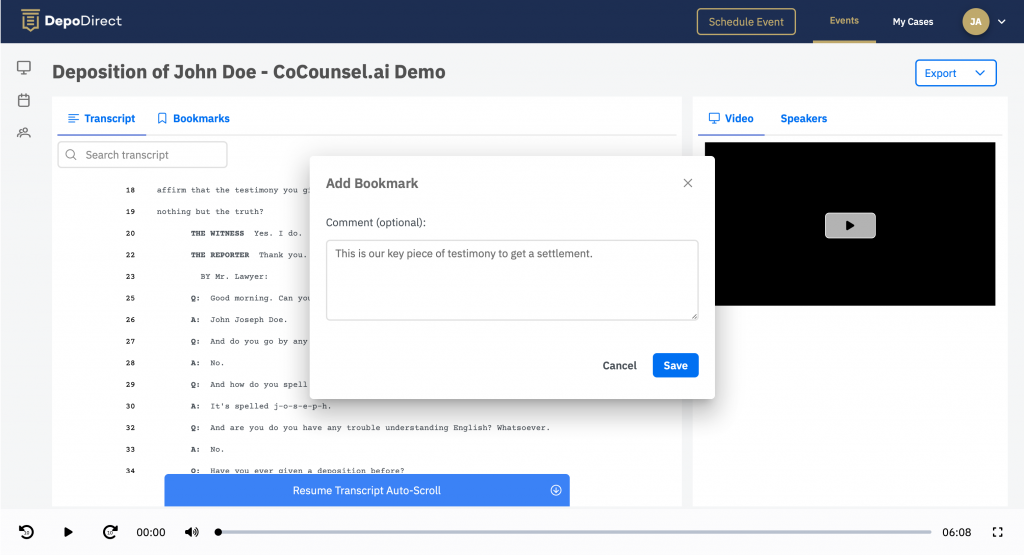Click Resume Transcript Auto-Scroll bar
Viewport: 1024px width, 555px height.
pyautogui.click(x=367, y=490)
